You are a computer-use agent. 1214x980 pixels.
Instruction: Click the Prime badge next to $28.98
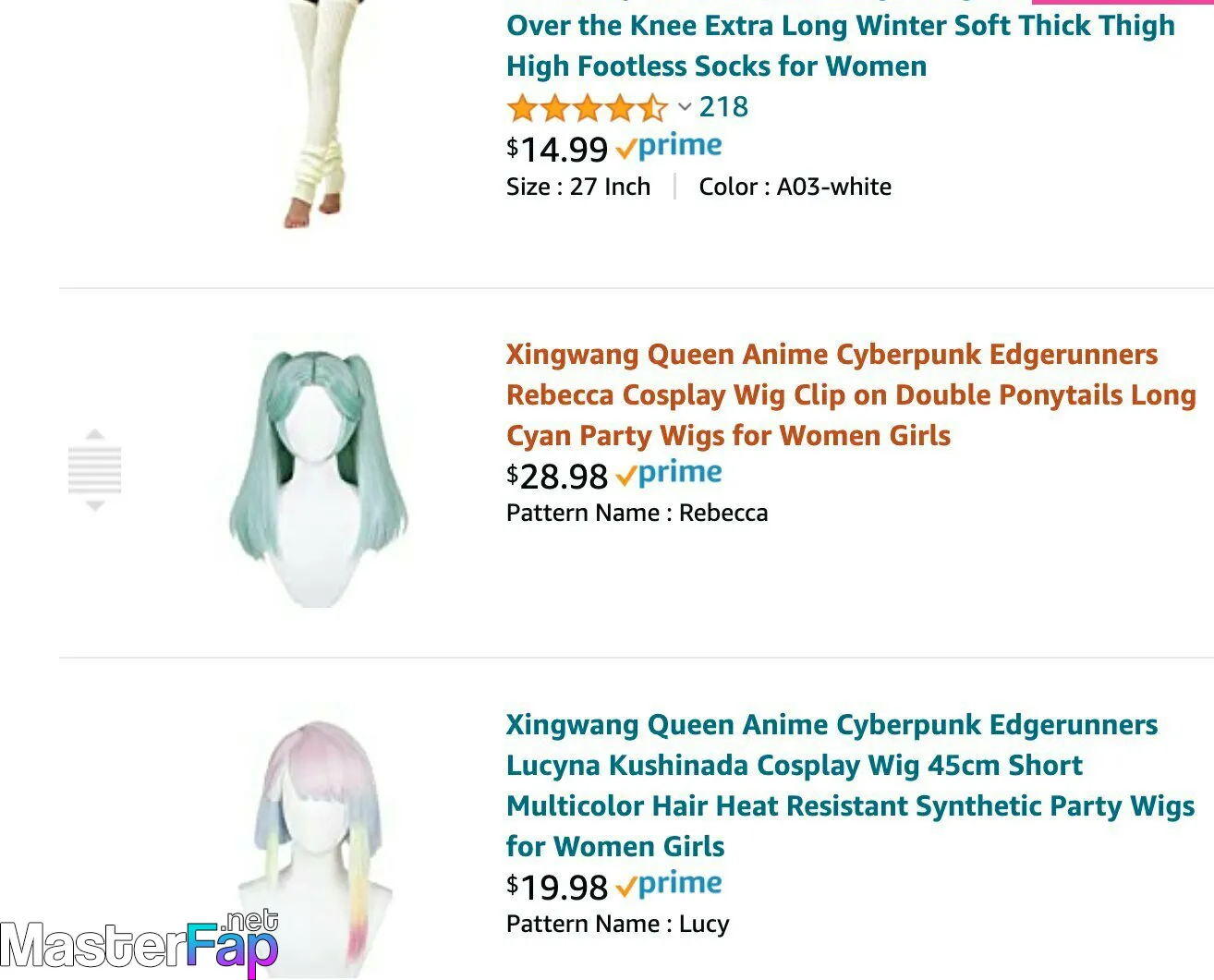click(x=669, y=474)
